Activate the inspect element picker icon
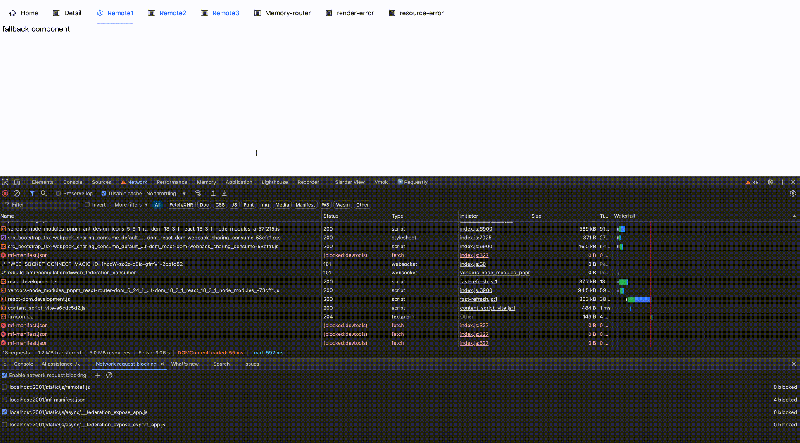 pyautogui.click(x=5, y=182)
